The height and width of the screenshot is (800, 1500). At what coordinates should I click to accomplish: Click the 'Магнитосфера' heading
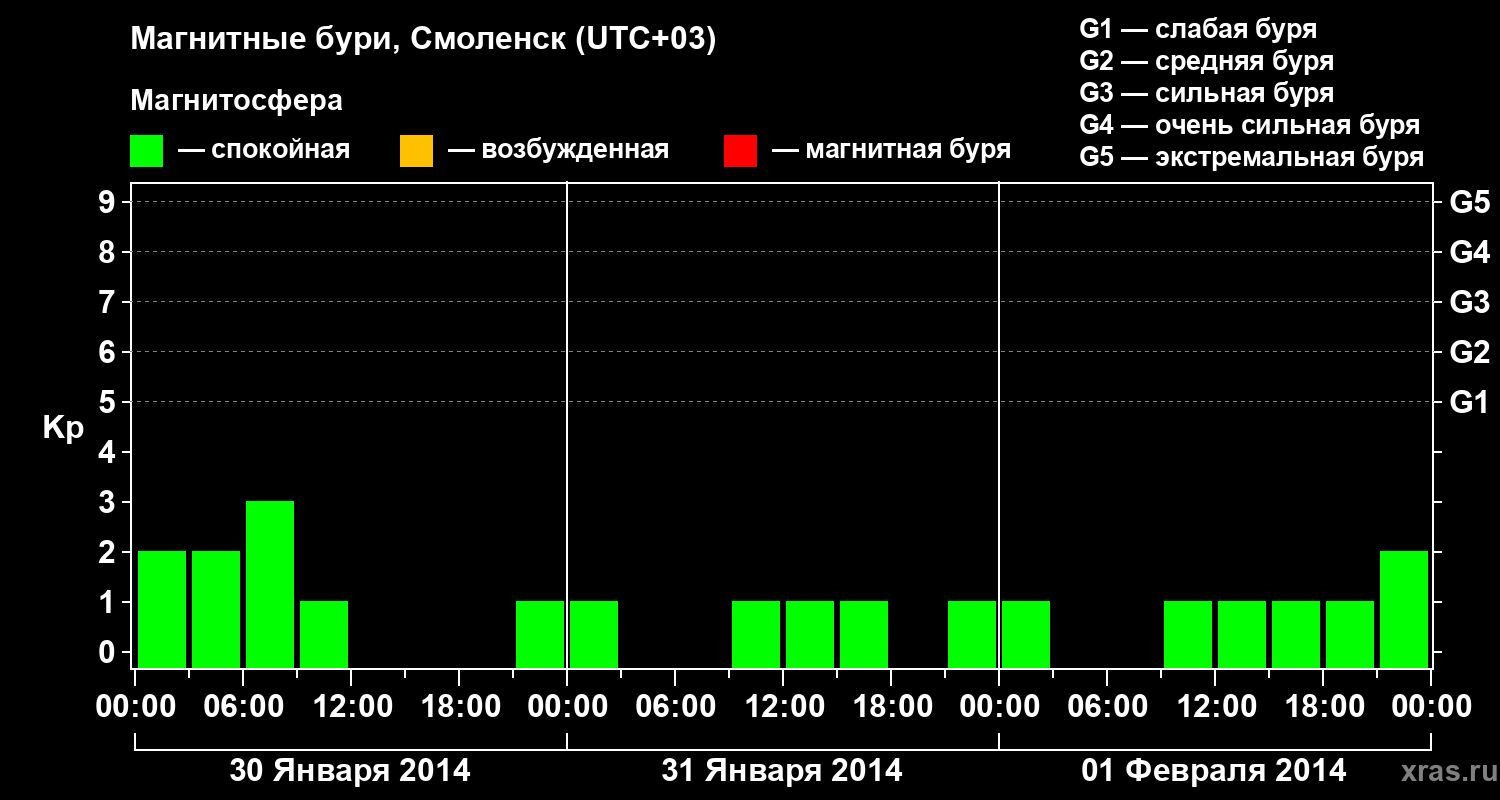click(236, 101)
